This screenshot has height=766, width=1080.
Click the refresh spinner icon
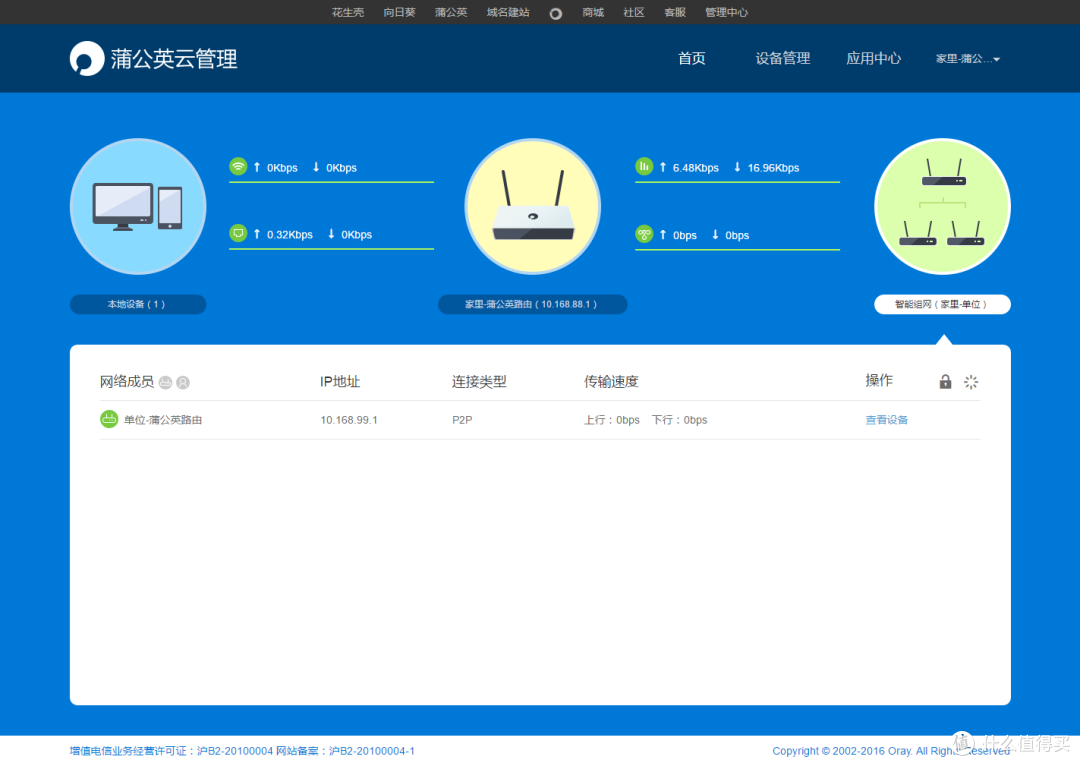pos(970,382)
